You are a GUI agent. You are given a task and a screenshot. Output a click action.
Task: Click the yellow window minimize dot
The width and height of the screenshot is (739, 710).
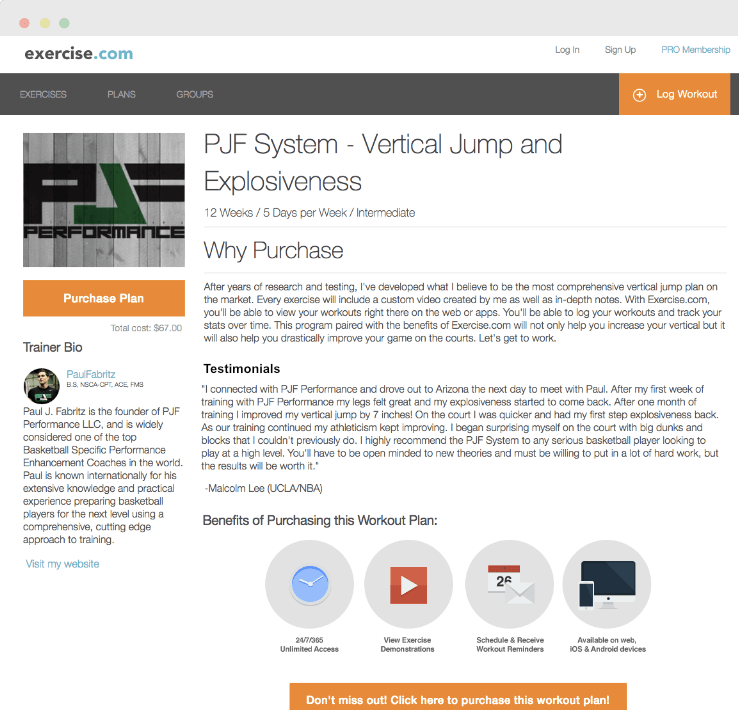click(x=45, y=23)
